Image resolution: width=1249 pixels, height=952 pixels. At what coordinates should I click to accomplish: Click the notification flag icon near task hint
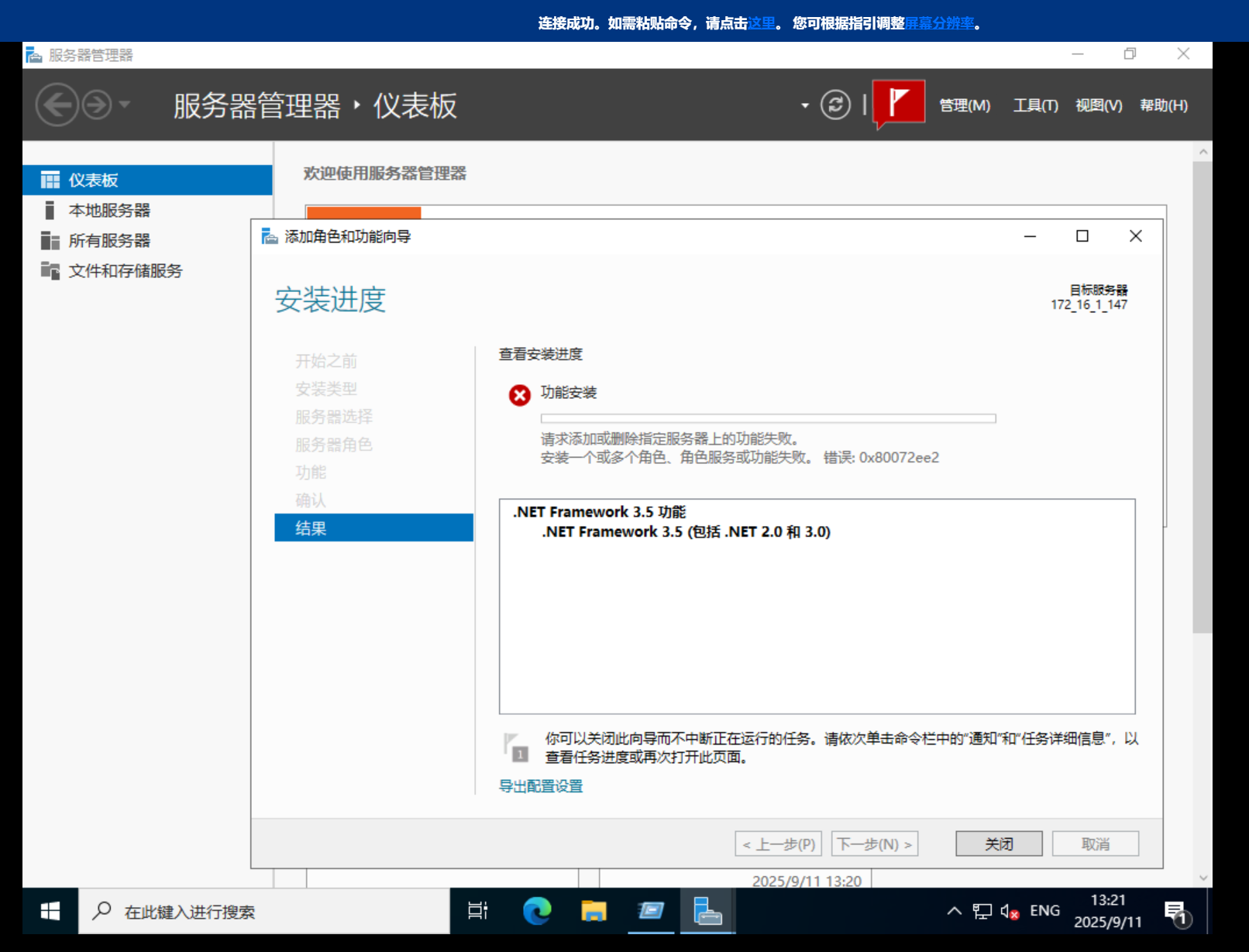(515, 748)
